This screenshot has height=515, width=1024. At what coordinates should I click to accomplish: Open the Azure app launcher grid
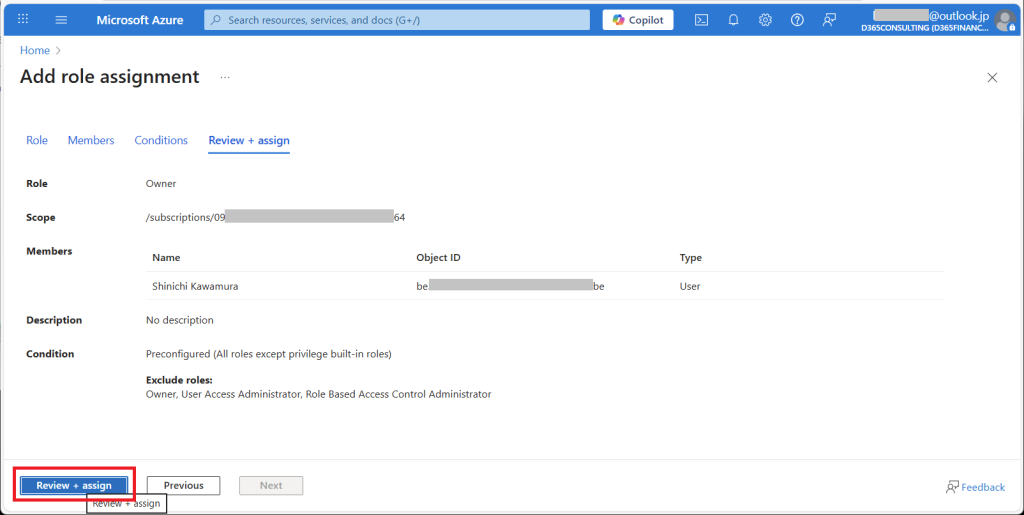click(x=23, y=20)
